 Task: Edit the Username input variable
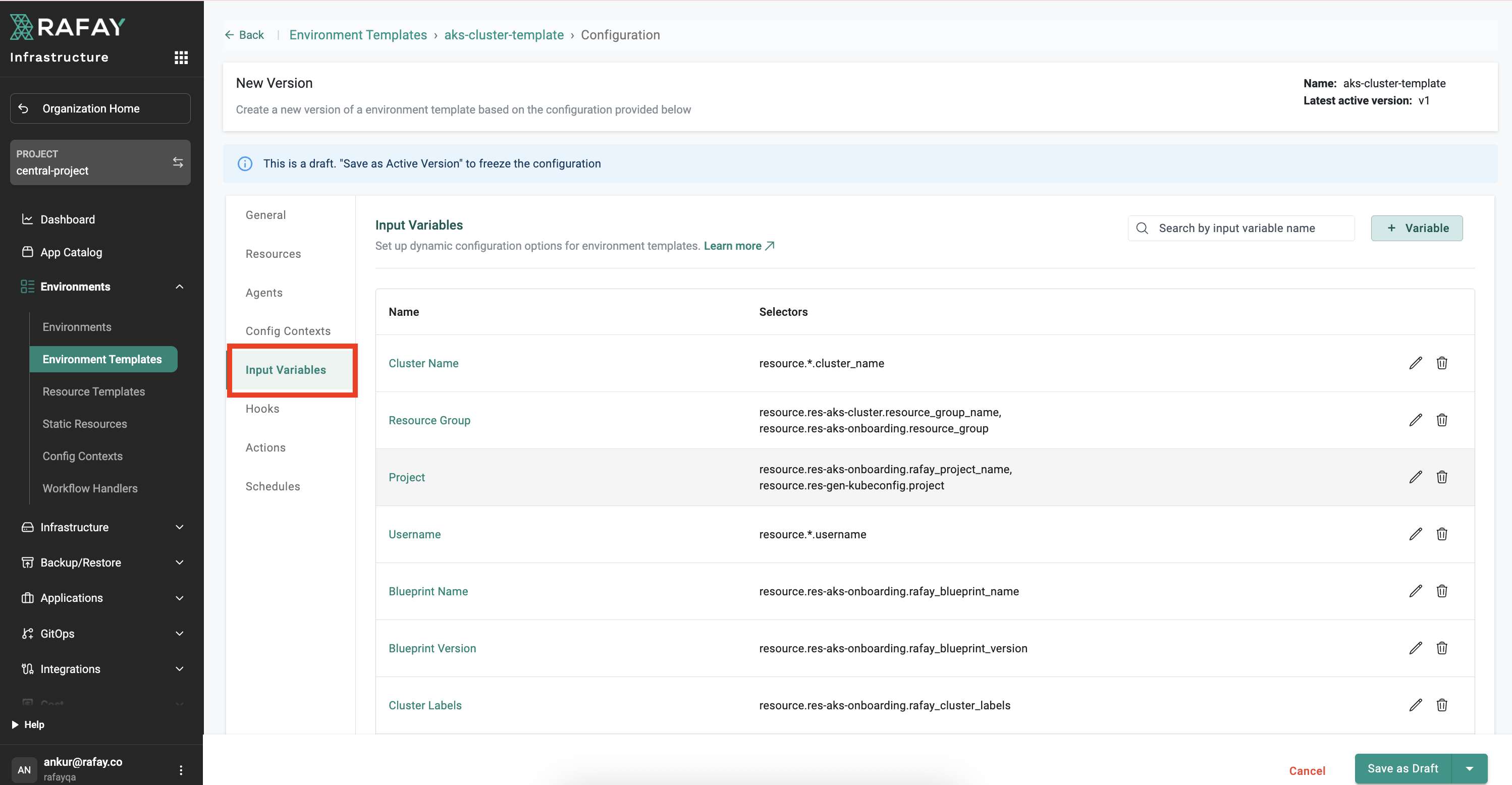tap(1415, 534)
